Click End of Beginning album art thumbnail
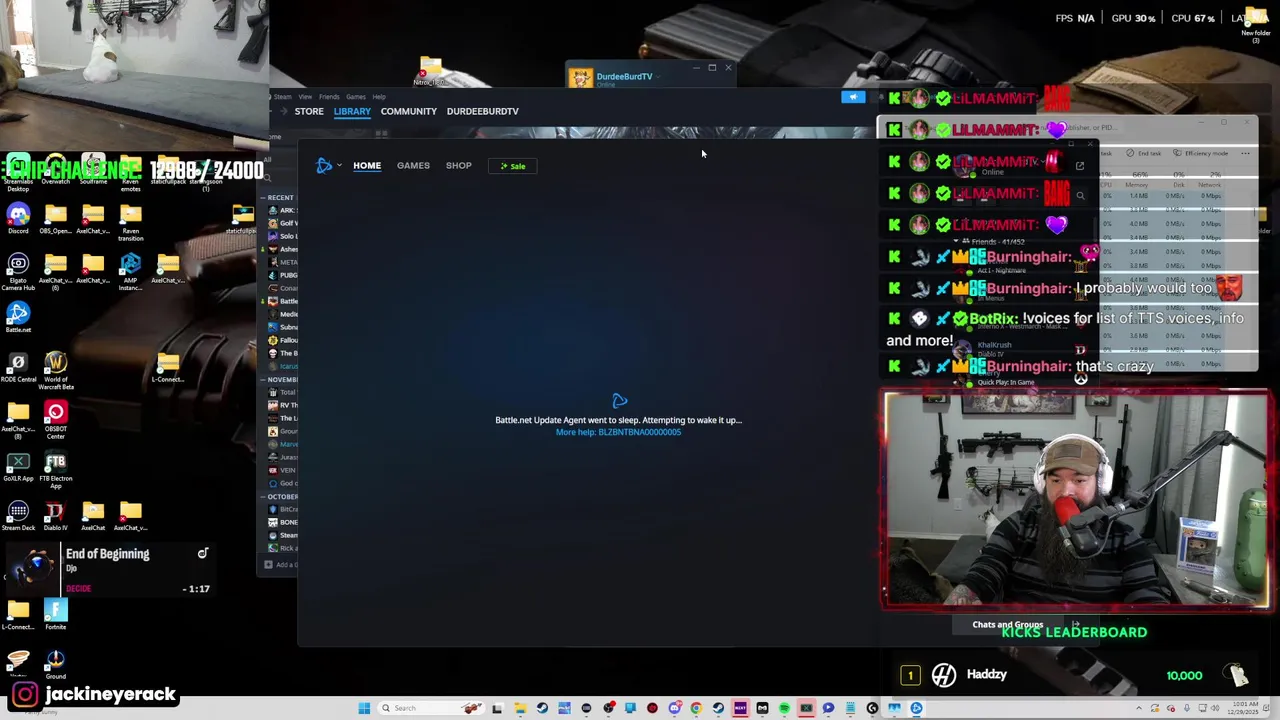Image resolution: width=1280 pixels, height=720 pixels. tap(33, 568)
